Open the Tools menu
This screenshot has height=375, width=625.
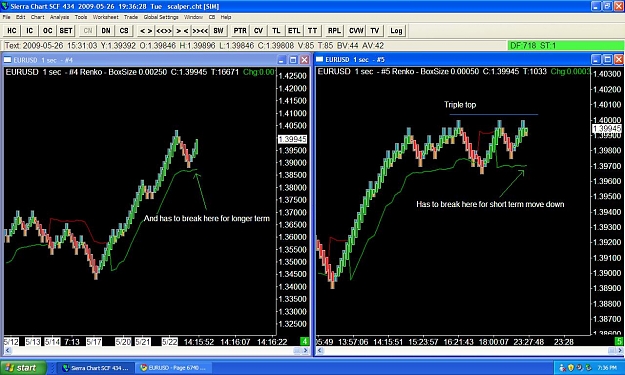[x=81, y=17]
